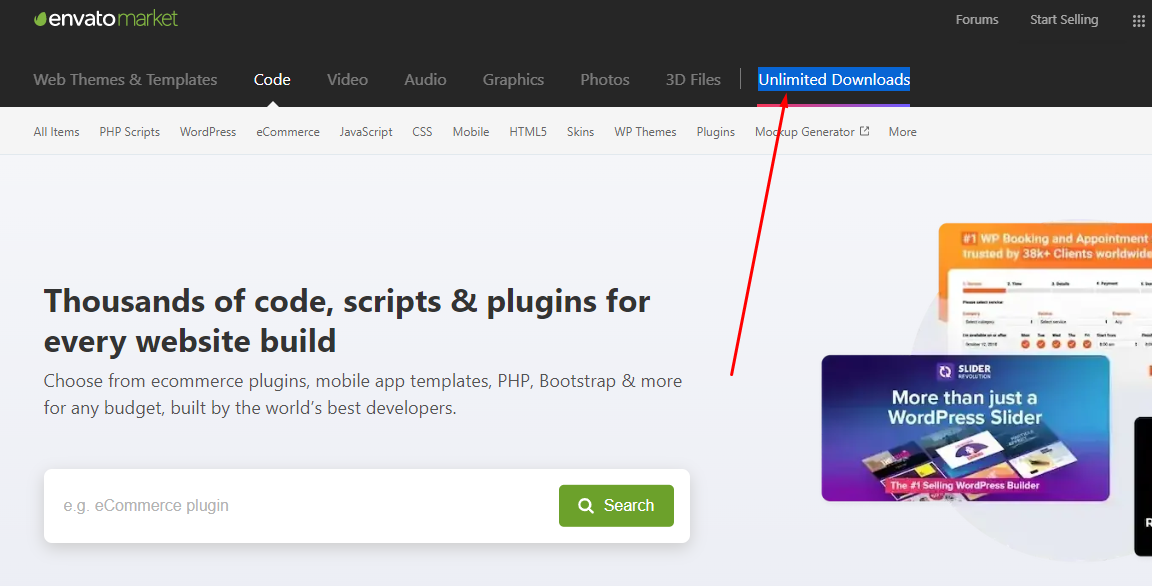1152x586 pixels.
Task: Open the 3D Files category
Action: [x=693, y=79]
